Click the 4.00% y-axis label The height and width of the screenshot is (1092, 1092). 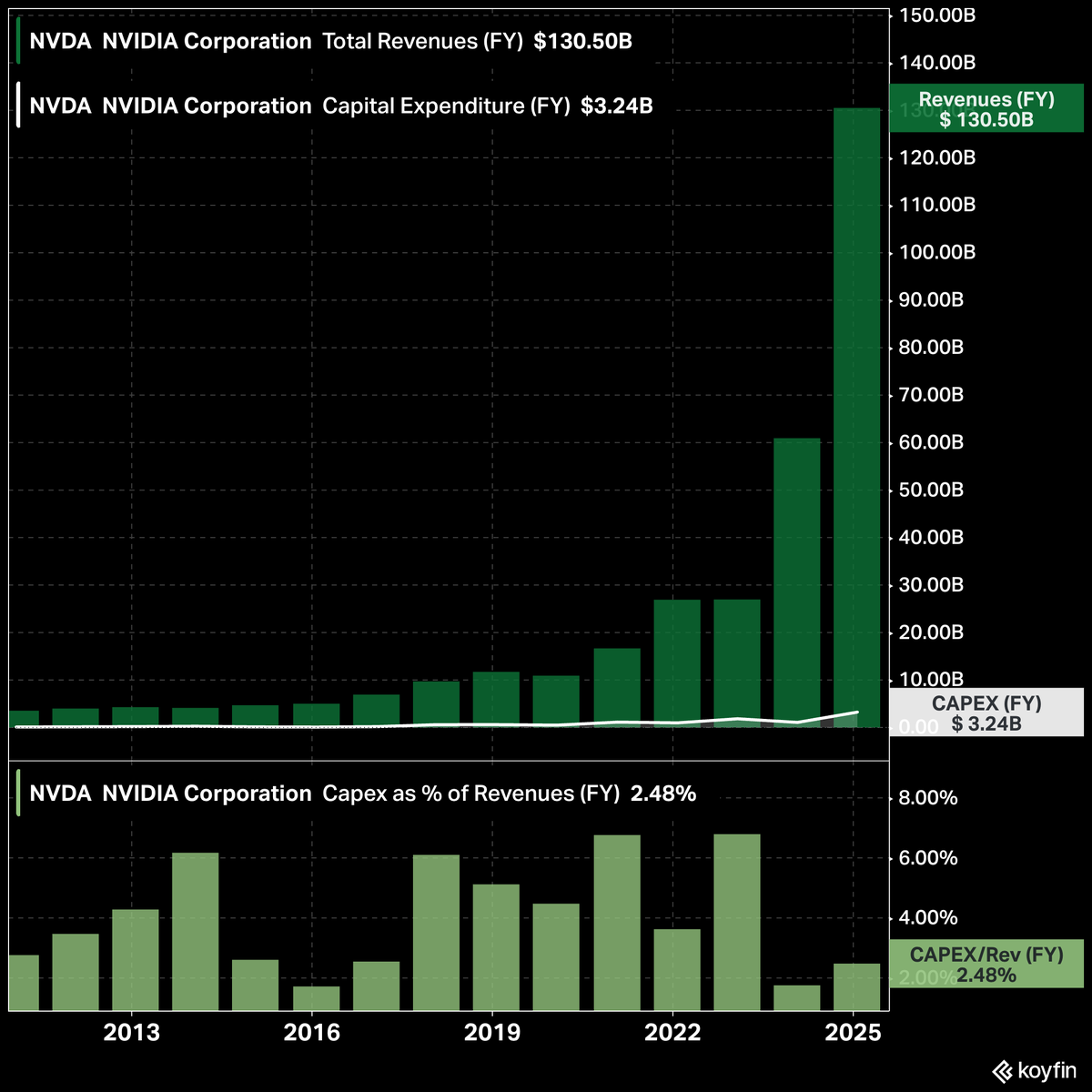tap(928, 918)
